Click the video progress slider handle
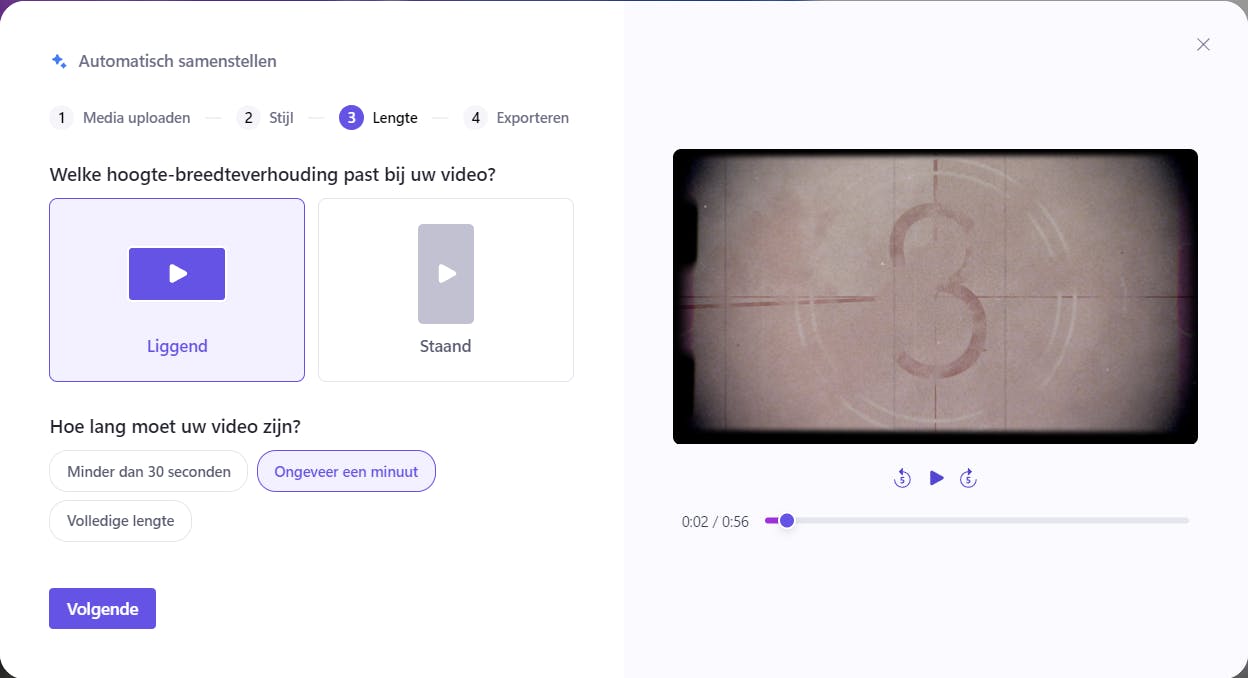 (x=787, y=520)
